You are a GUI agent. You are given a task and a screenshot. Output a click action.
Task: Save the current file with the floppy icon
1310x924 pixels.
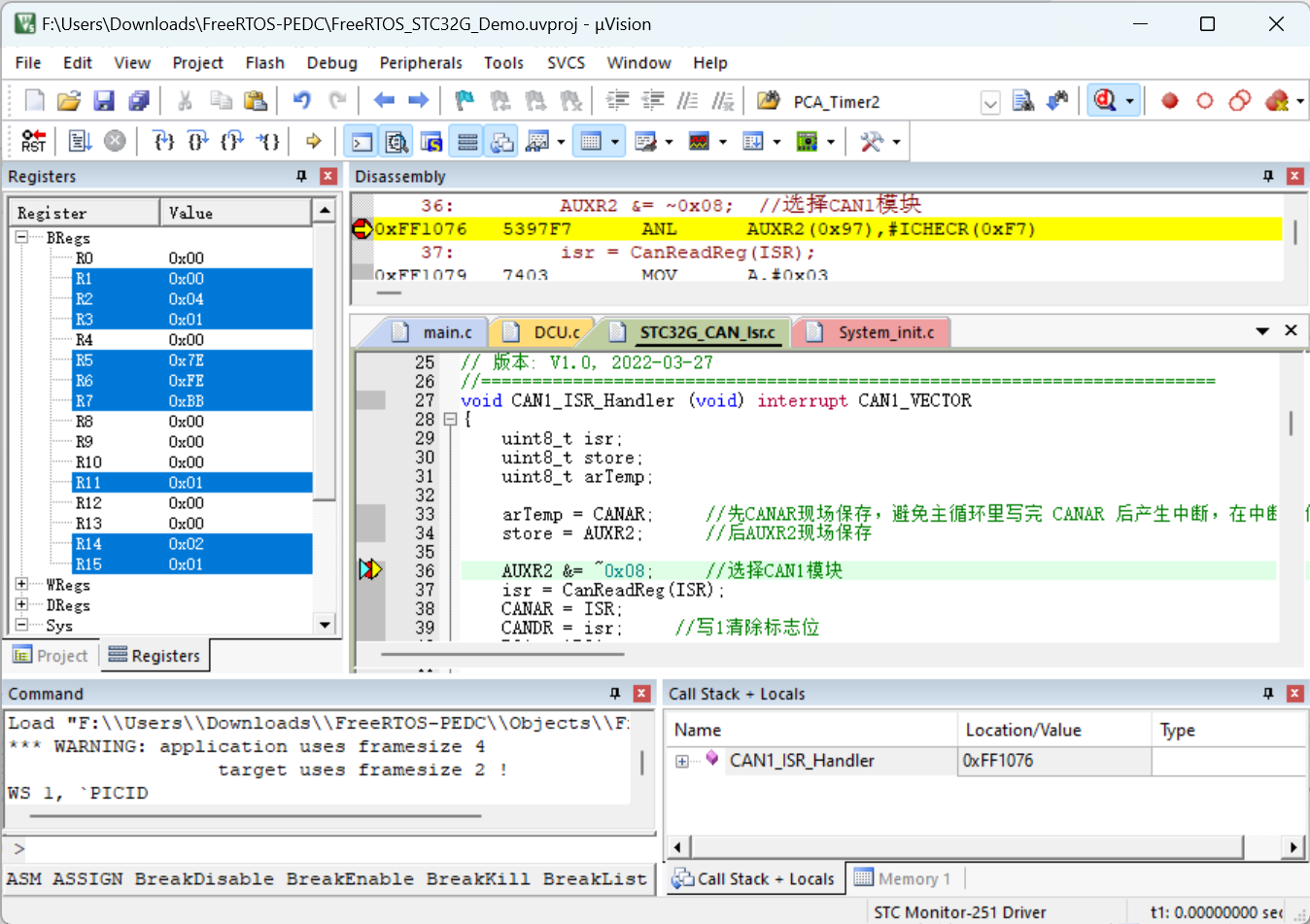(104, 101)
